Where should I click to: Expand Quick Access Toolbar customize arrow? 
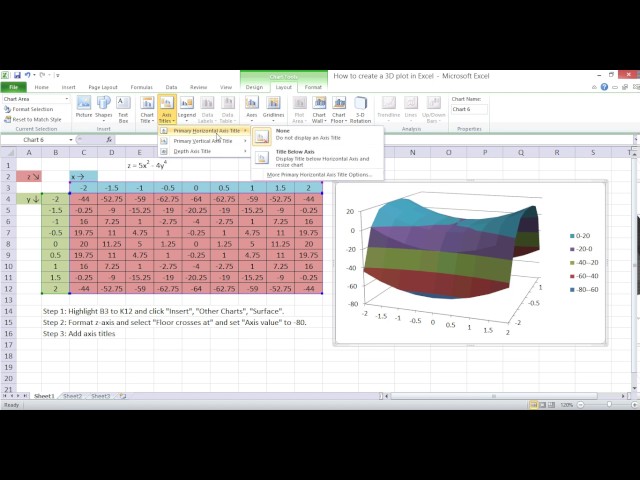click(x=58, y=76)
